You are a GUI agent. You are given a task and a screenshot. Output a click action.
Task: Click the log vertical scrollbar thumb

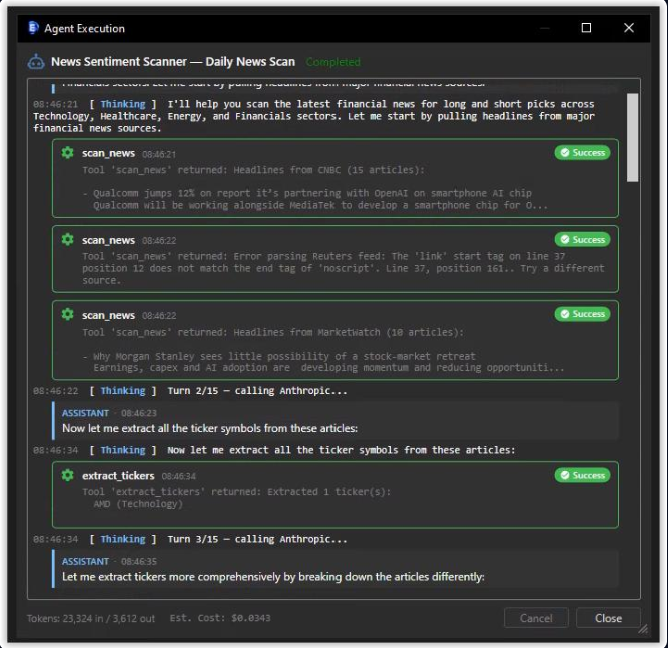pyautogui.click(x=632, y=137)
